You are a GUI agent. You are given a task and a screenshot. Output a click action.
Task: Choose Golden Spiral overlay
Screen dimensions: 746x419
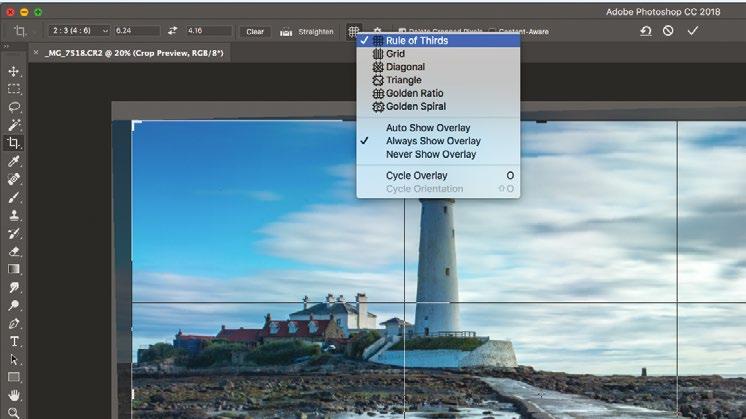[438, 107]
